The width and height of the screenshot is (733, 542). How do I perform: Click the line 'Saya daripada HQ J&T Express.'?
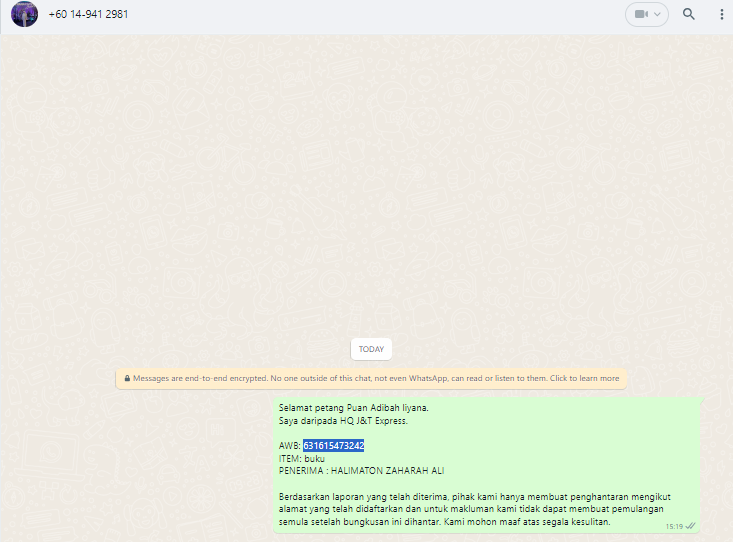click(x=343, y=421)
